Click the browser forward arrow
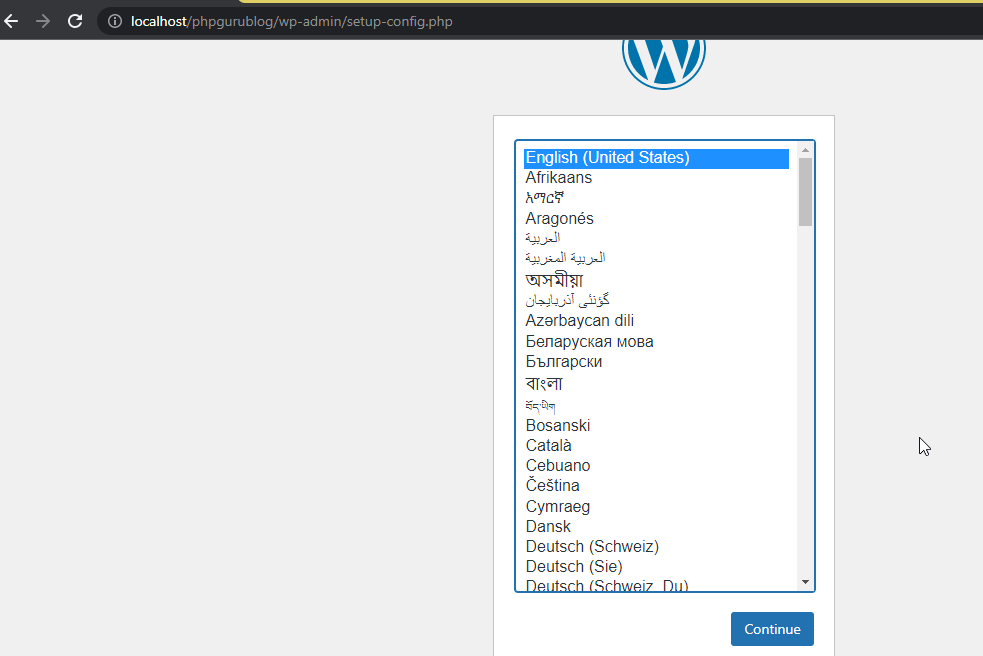 point(42,21)
